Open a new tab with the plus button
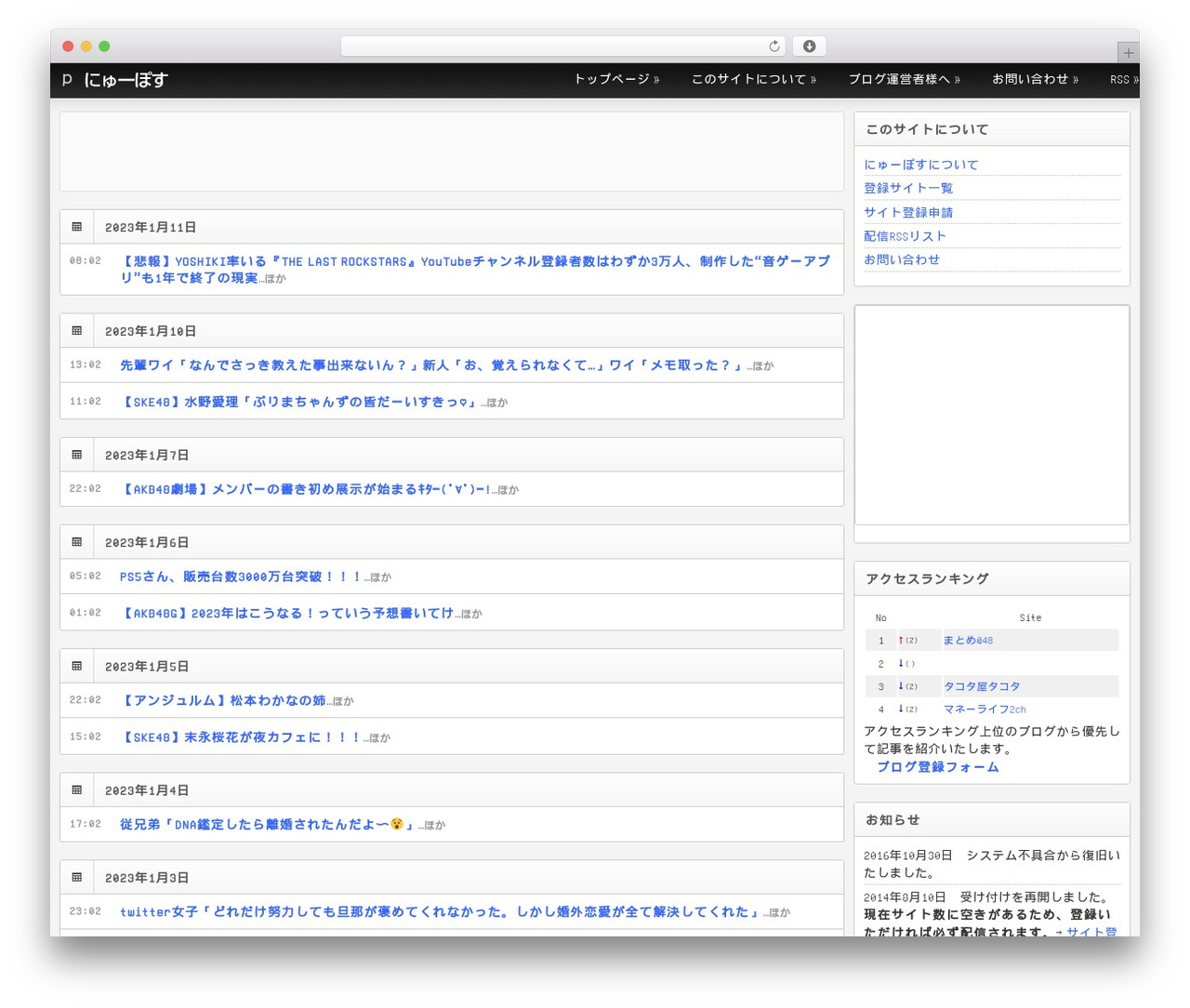1190x1008 pixels. [1128, 53]
